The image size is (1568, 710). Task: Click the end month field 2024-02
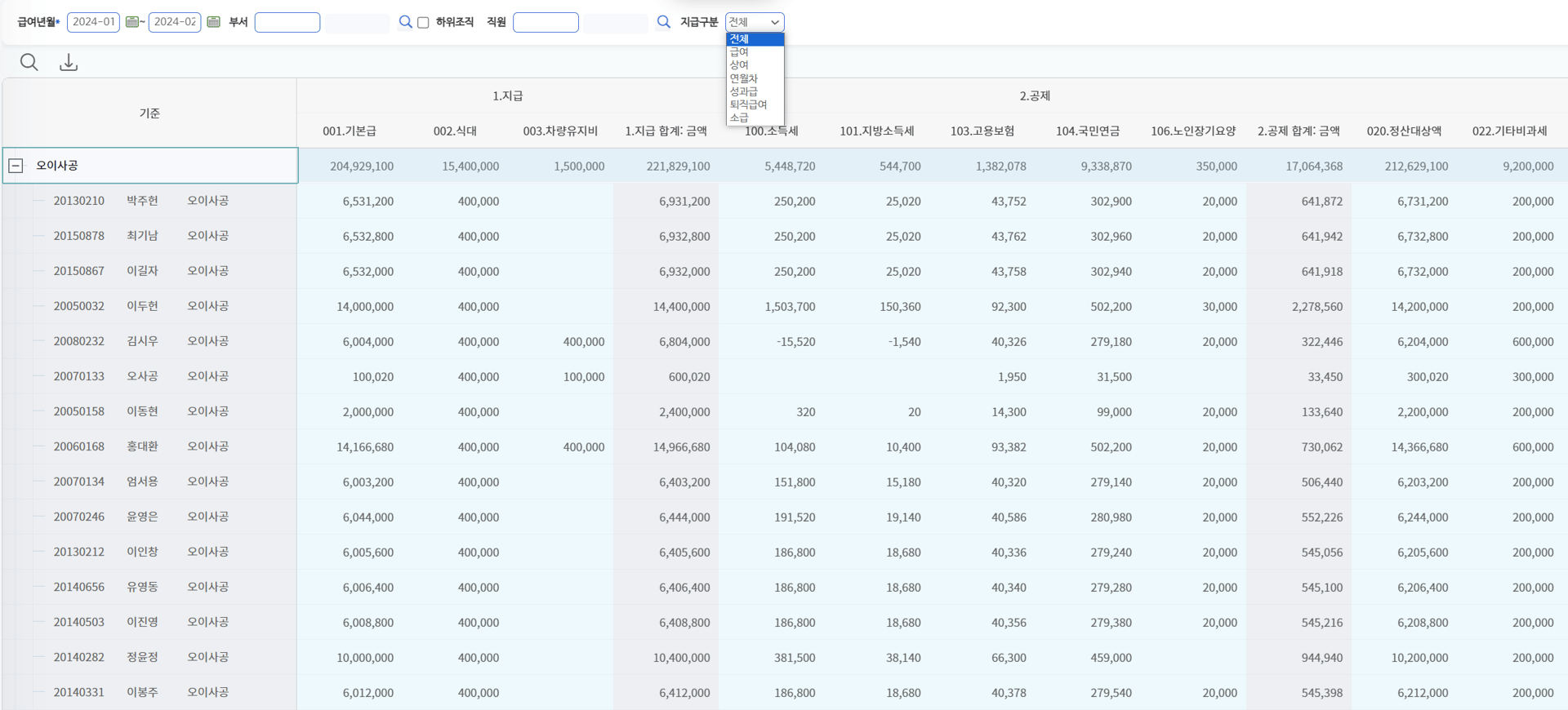point(175,22)
